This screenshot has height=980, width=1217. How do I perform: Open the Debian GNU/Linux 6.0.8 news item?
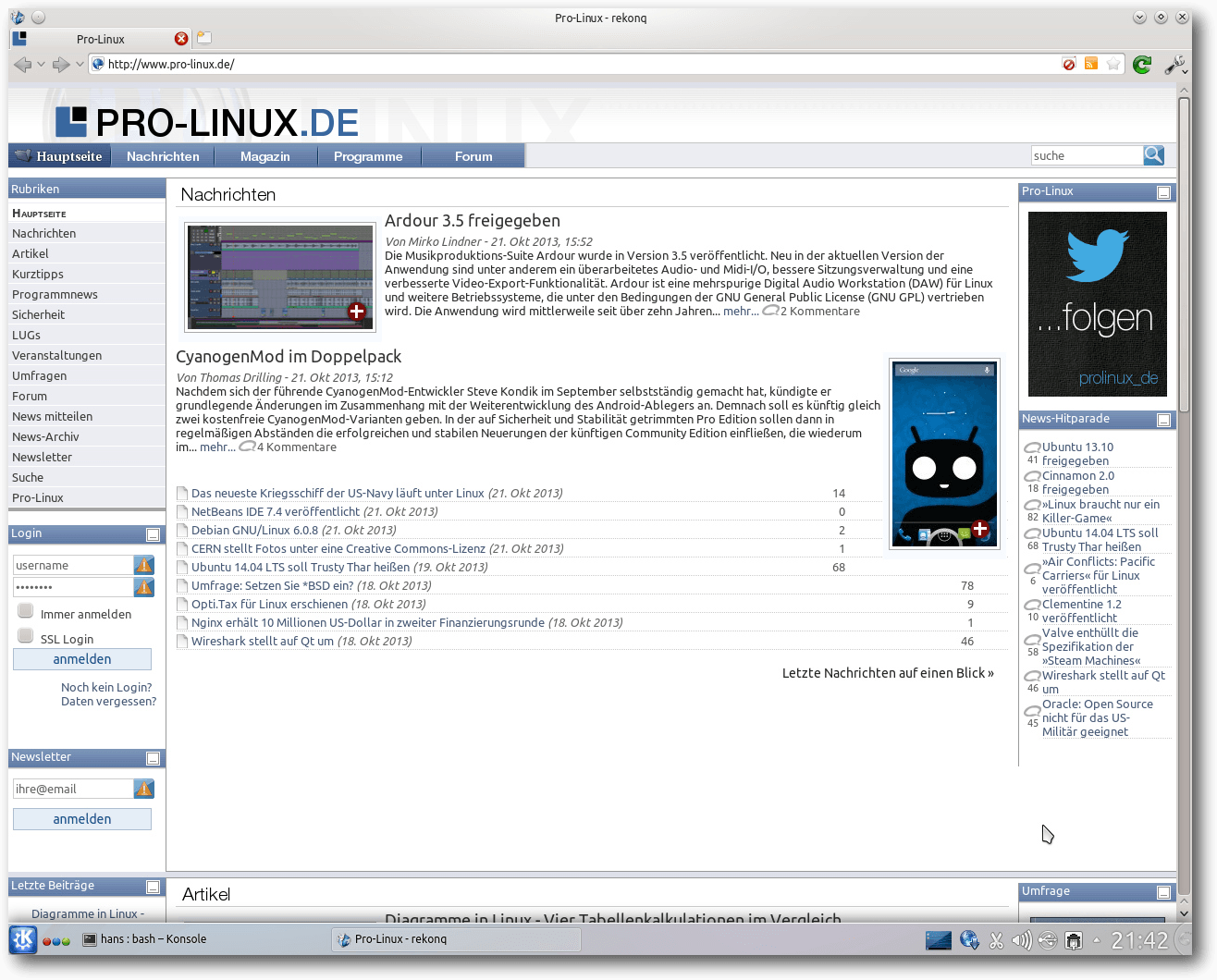254,530
